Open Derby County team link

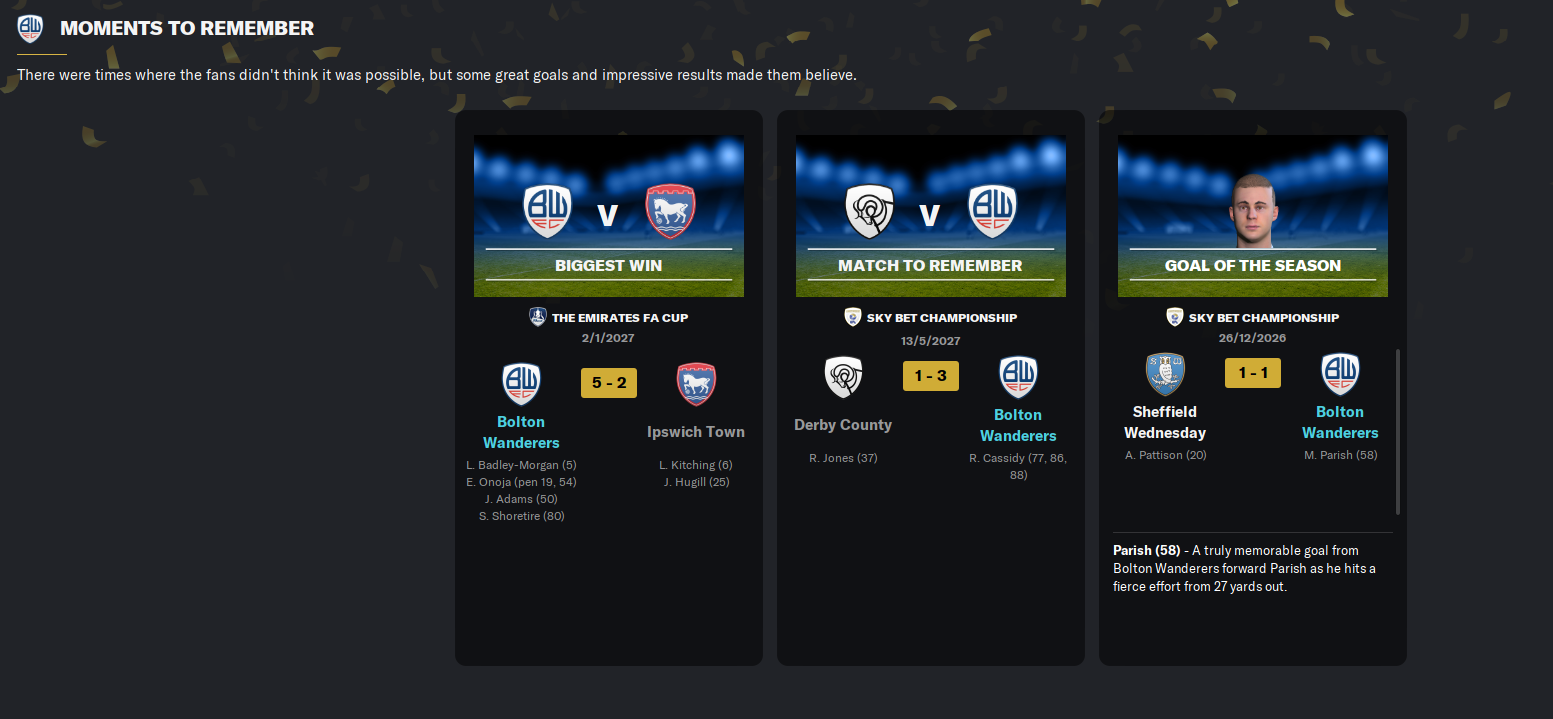(x=843, y=425)
